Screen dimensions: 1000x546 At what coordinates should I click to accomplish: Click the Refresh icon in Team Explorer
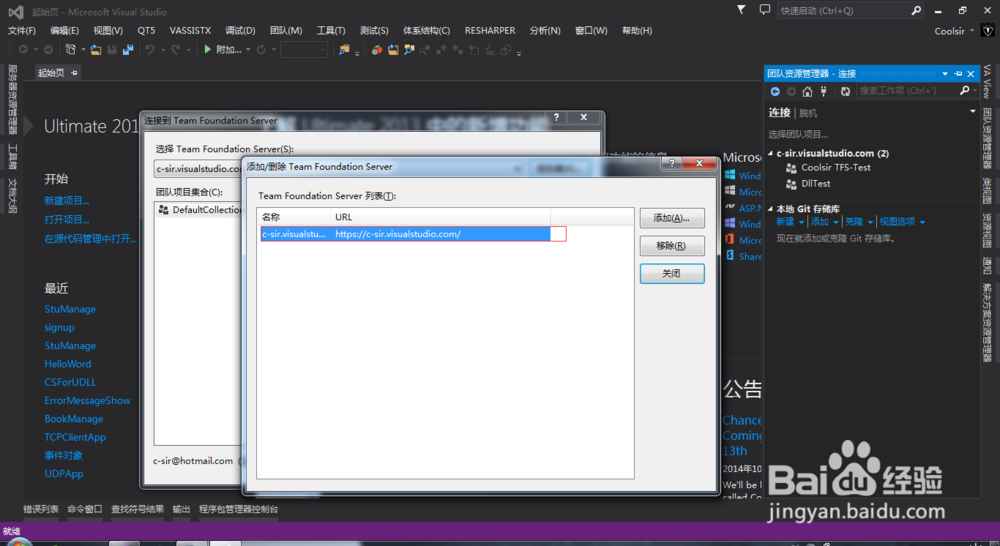pos(845,91)
